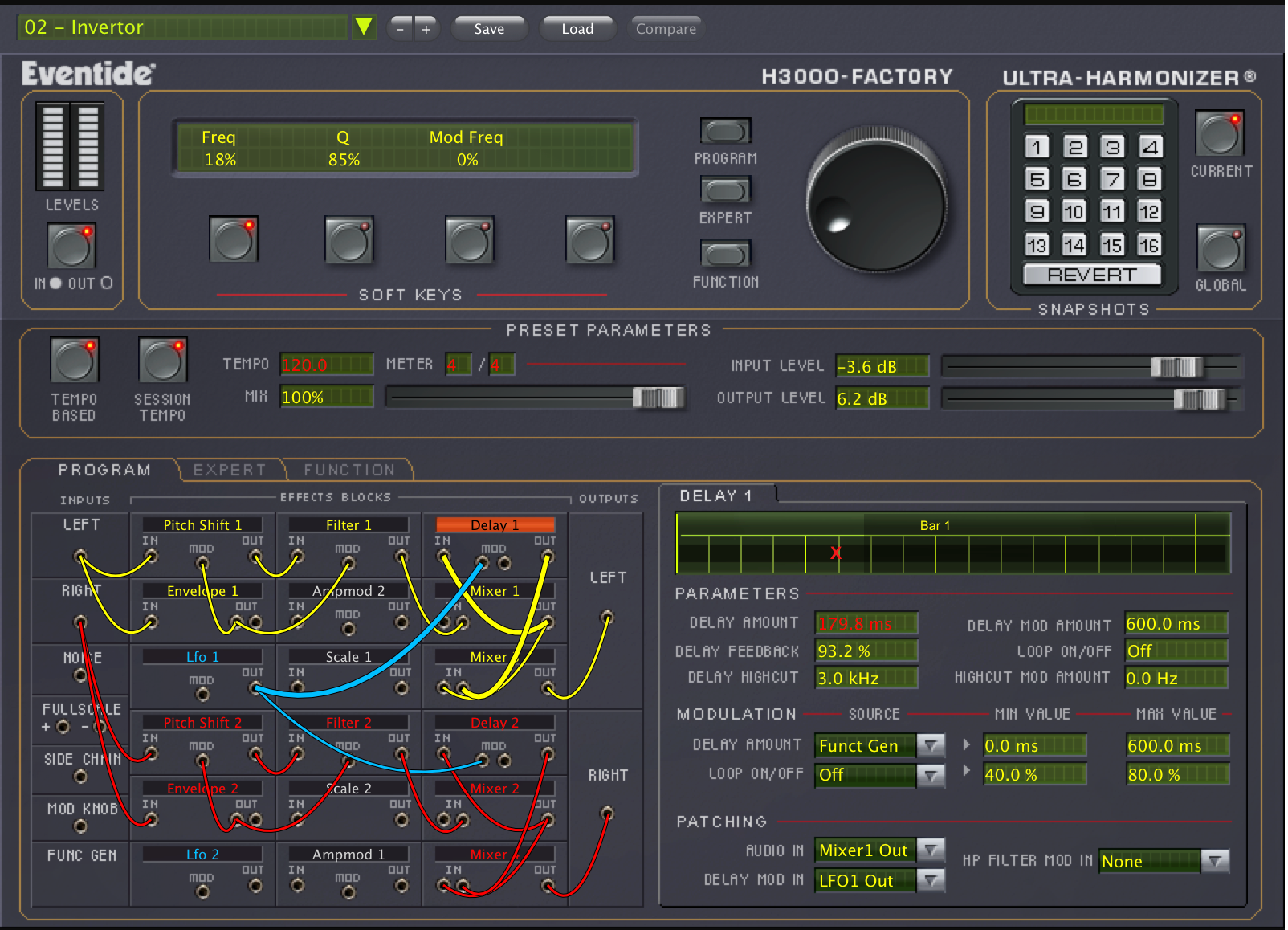Click the first Soft Key button

pos(233,239)
